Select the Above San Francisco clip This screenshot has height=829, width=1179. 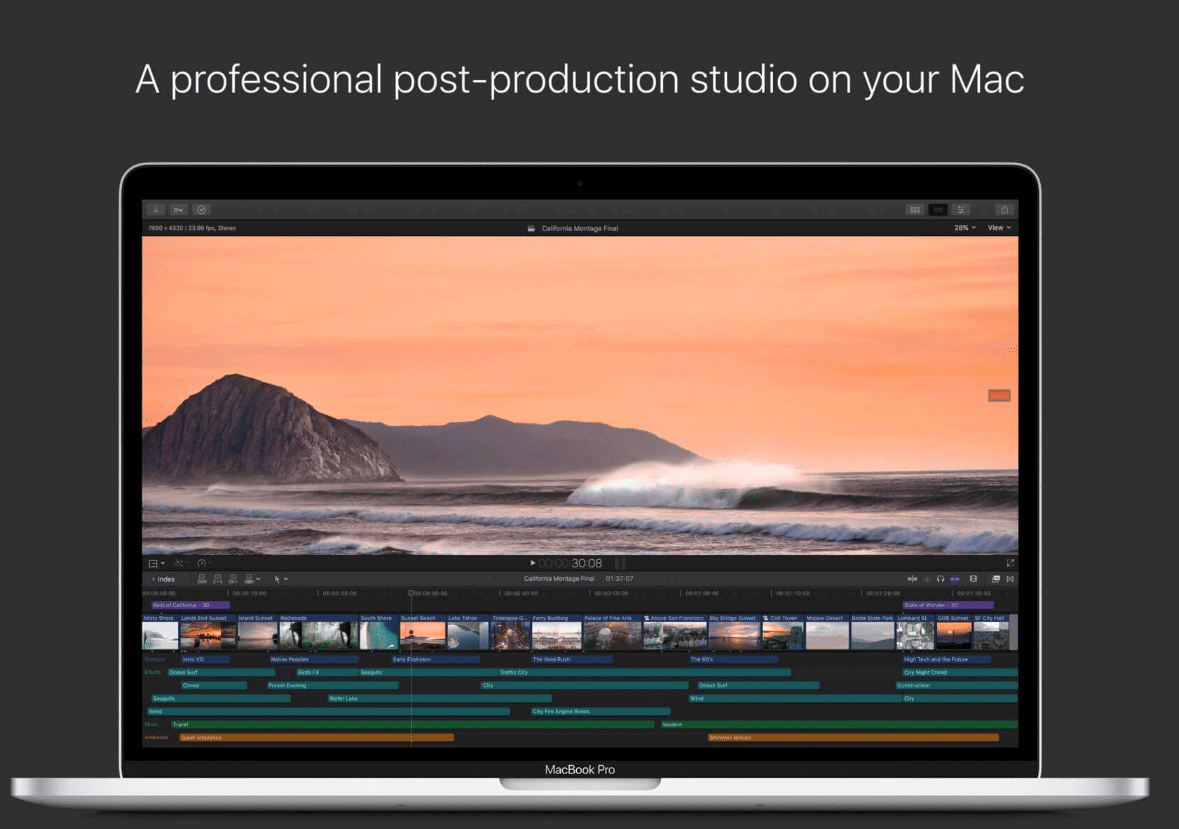674,631
